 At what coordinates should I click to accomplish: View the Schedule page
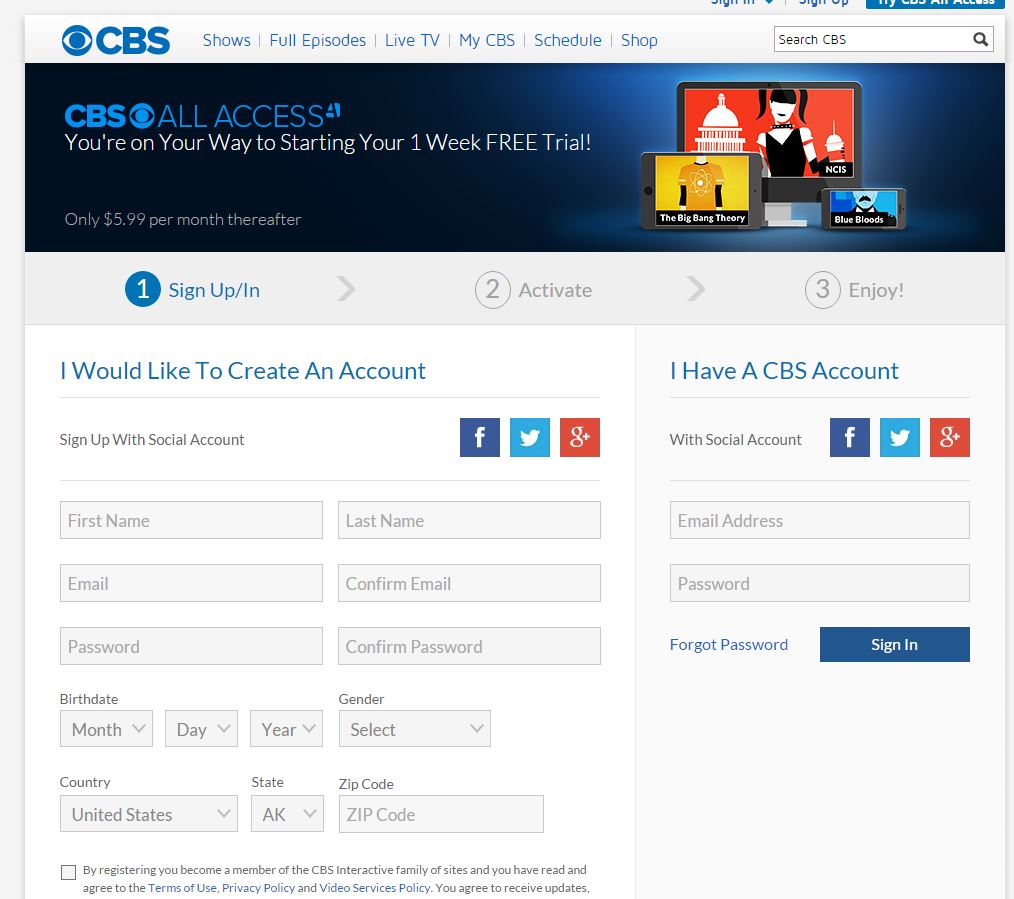pyautogui.click(x=568, y=40)
